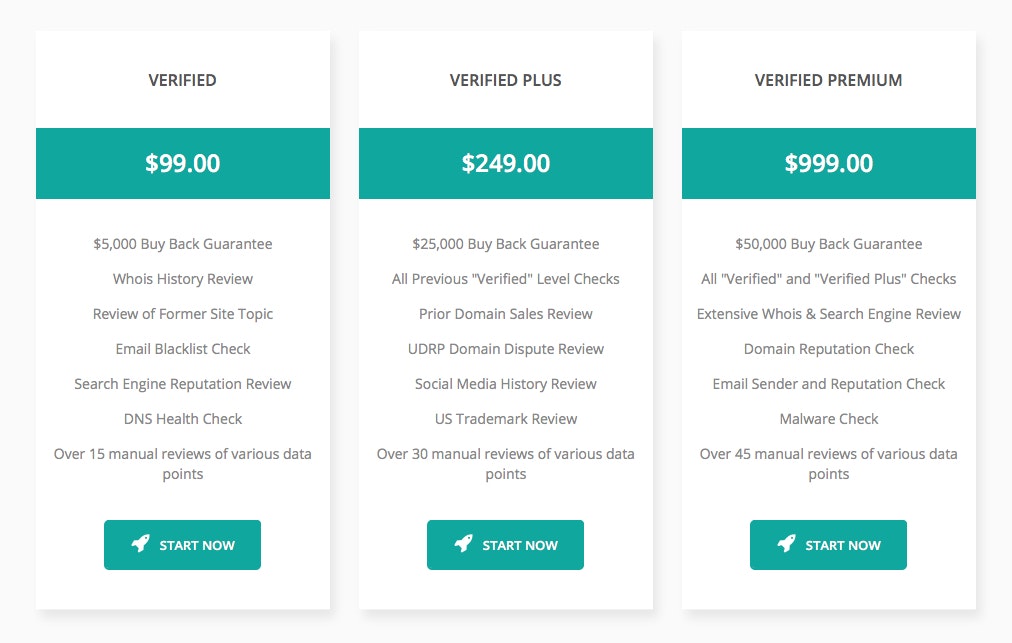Click the DNS Health Check feature
This screenshot has width=1012, height=643.
coord(182,418)
